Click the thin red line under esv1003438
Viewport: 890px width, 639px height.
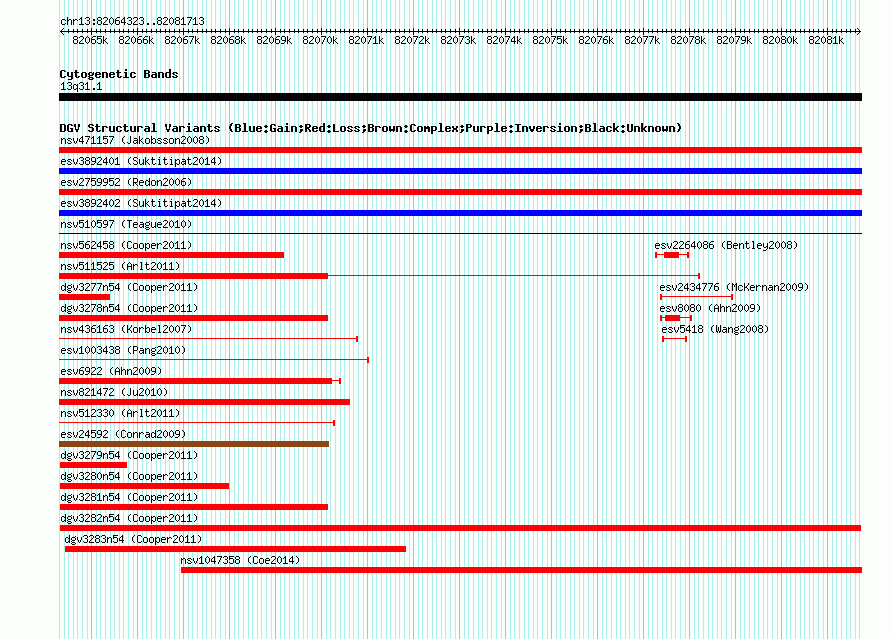click(214, 360)
